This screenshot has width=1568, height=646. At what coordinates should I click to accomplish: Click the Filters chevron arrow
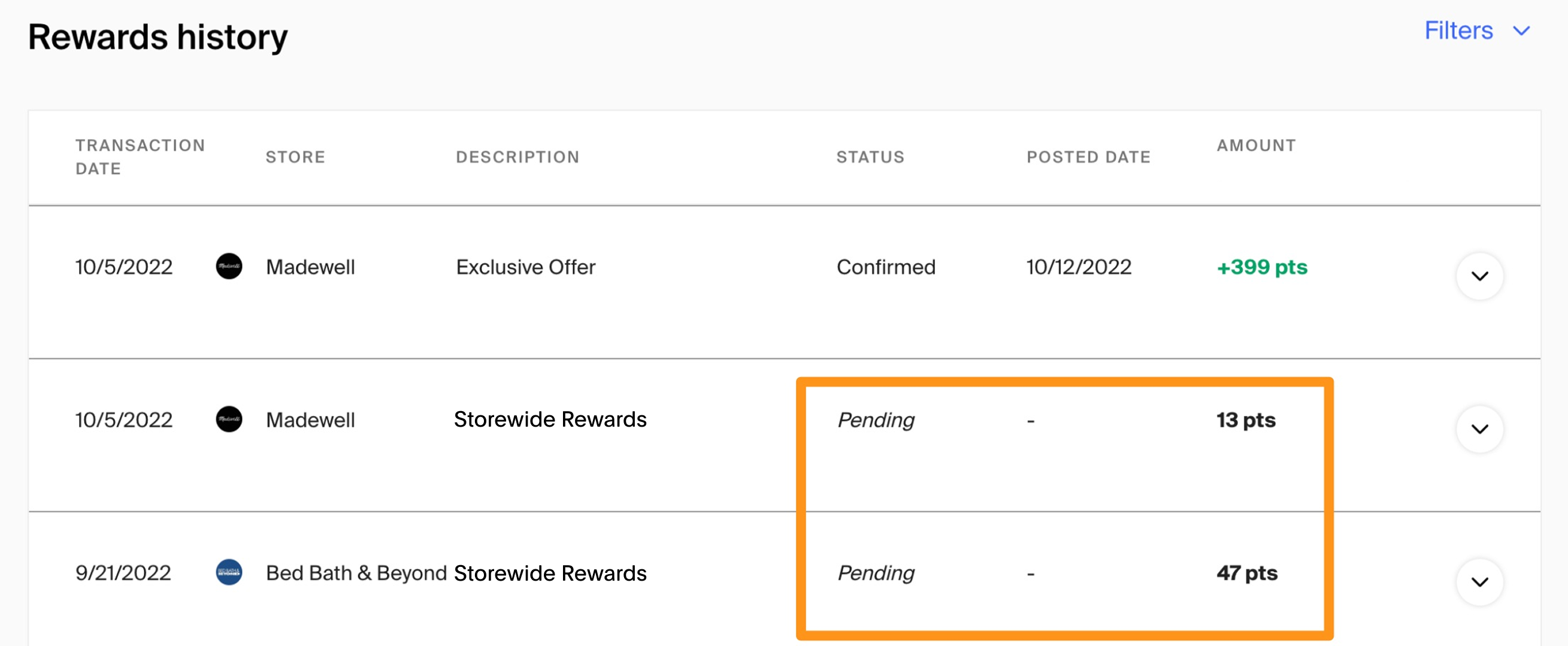tap(1521, 31)
